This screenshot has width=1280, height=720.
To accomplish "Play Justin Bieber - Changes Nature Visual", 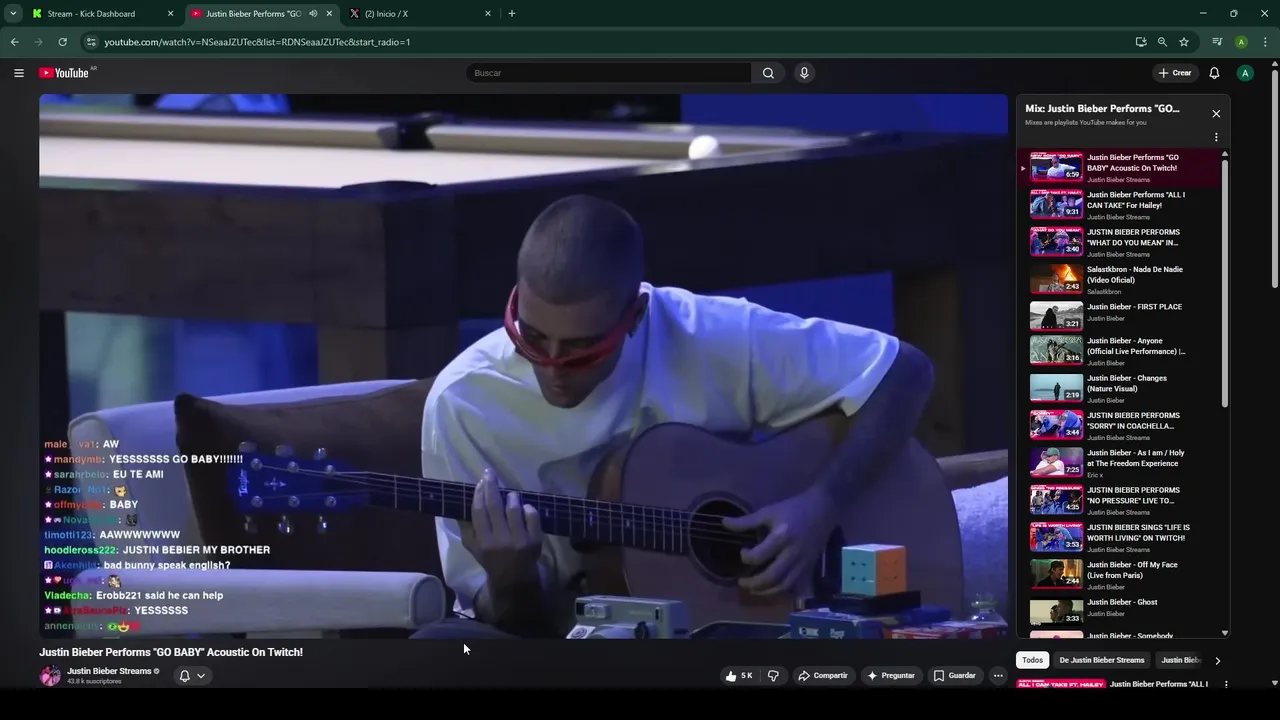I will point(1120,388).
